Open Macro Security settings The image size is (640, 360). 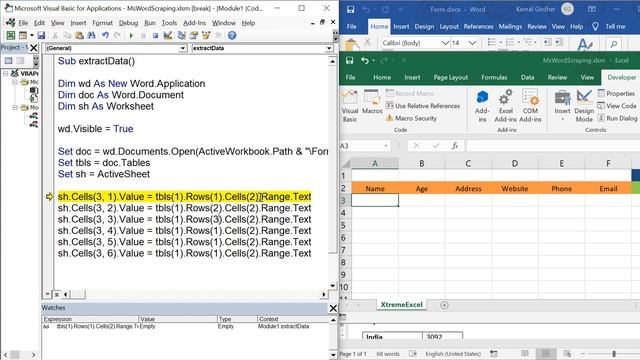point(411,118)
